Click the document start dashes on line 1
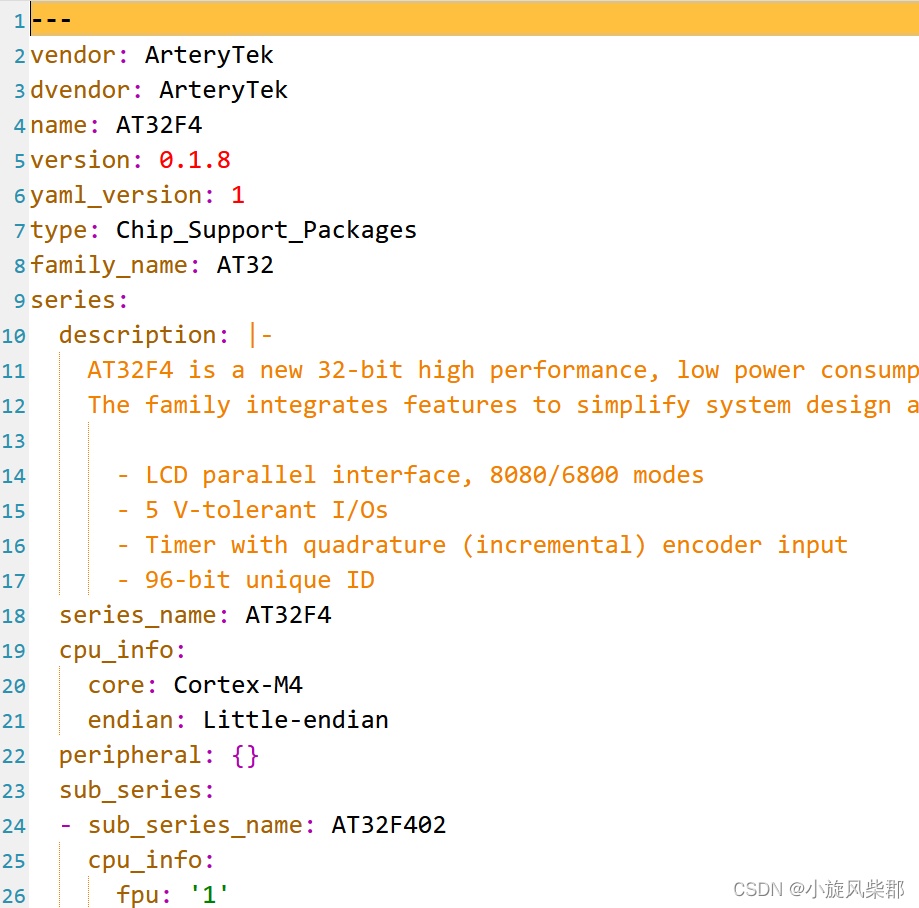Viewport: 919px width, 908px height. click(52, 21)
